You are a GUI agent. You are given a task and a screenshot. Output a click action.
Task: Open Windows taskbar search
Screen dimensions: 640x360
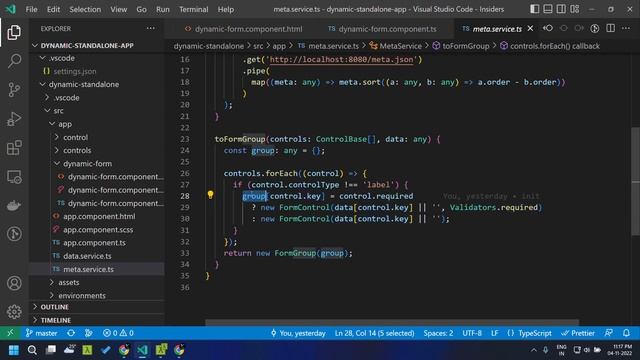tap(32, 350)
